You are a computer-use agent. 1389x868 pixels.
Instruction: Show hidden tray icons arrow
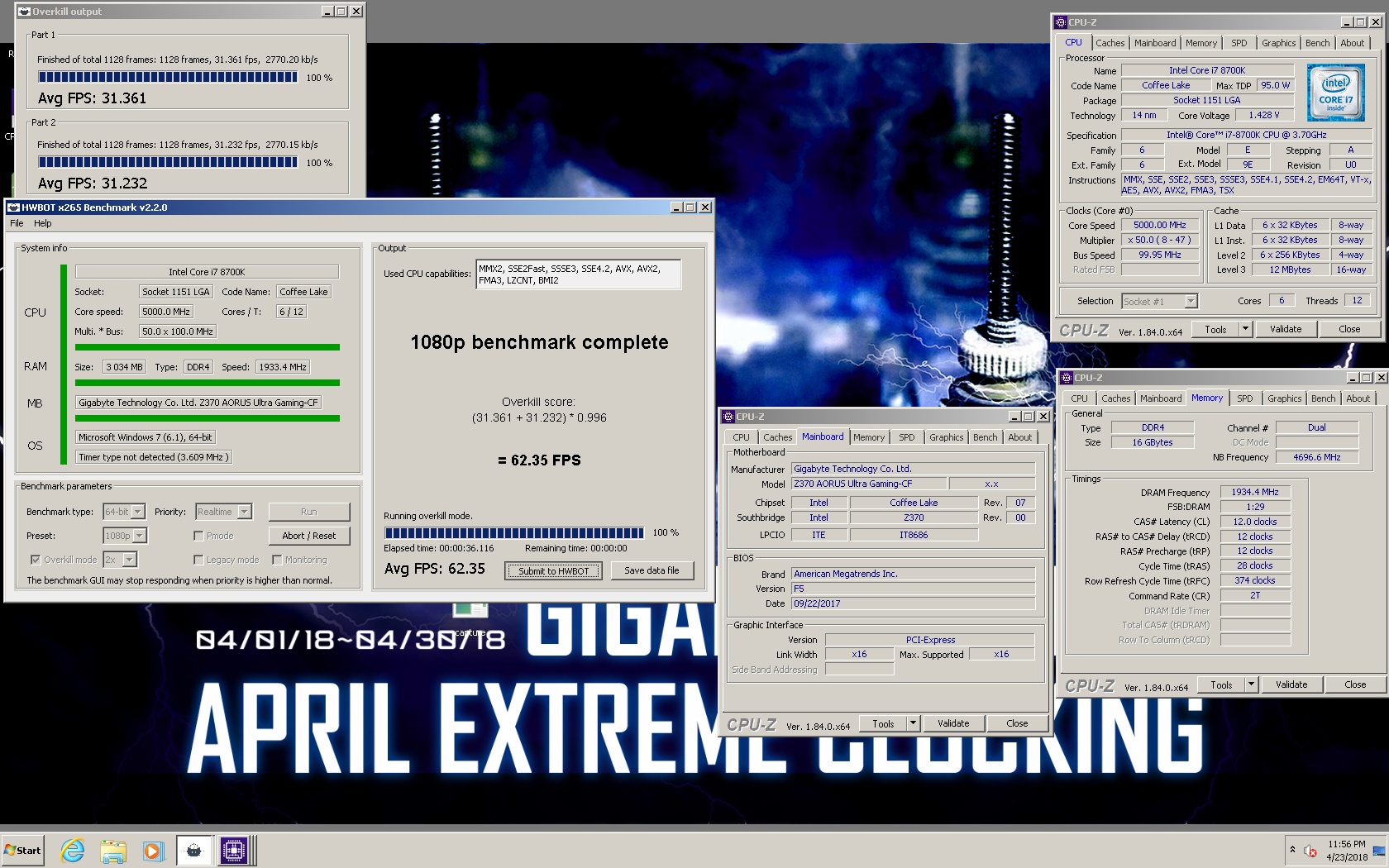(x=1292, y=850)
